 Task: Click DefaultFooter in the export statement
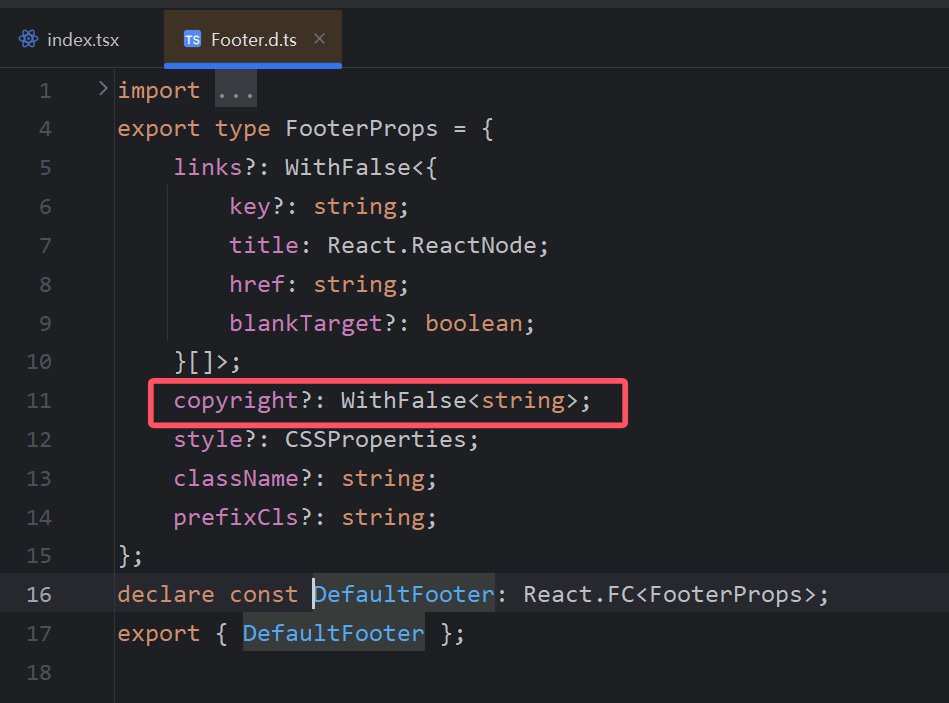[333, 633]
